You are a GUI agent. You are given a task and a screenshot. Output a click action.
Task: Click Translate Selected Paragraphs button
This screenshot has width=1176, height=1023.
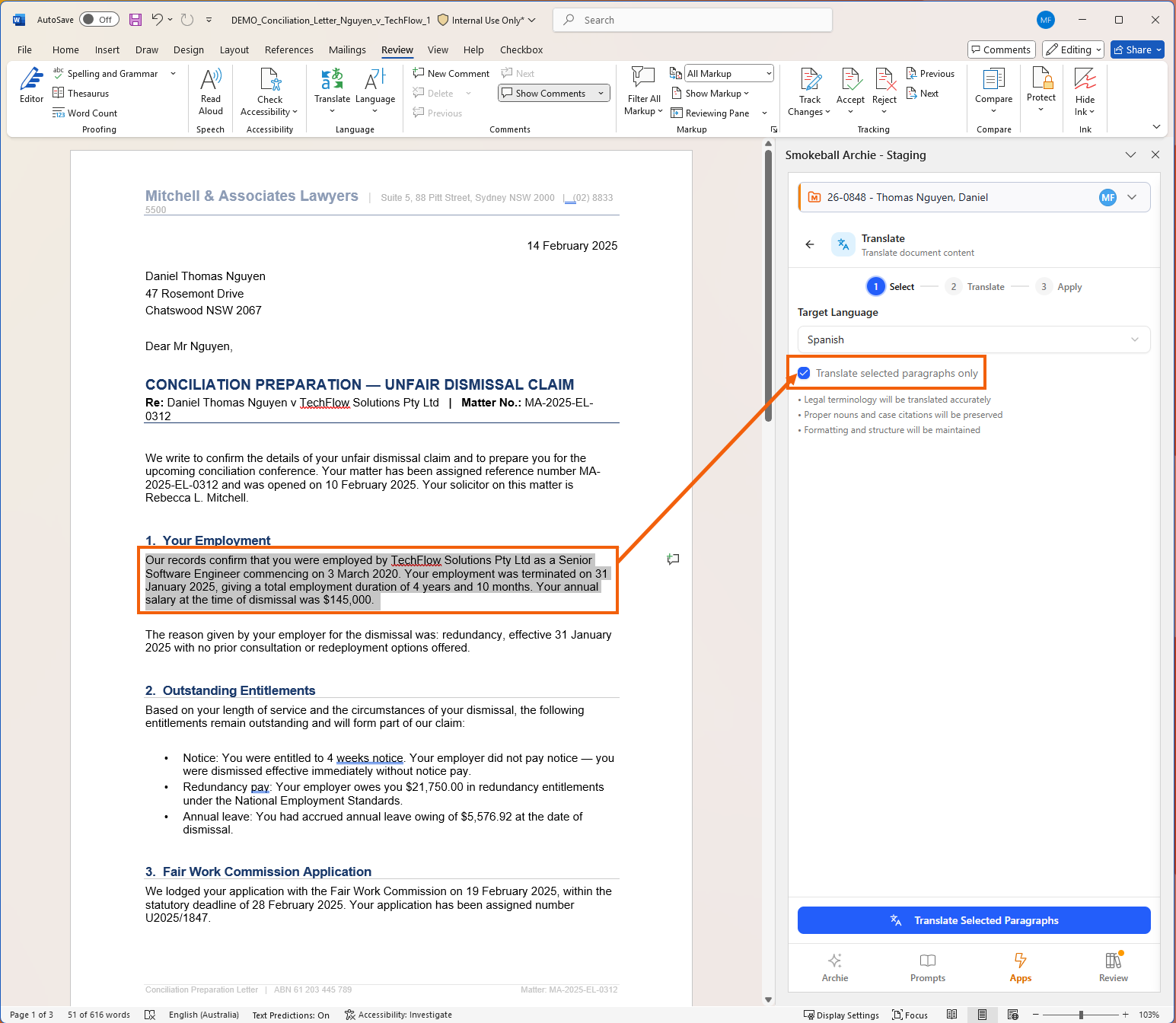click(974, 920)
